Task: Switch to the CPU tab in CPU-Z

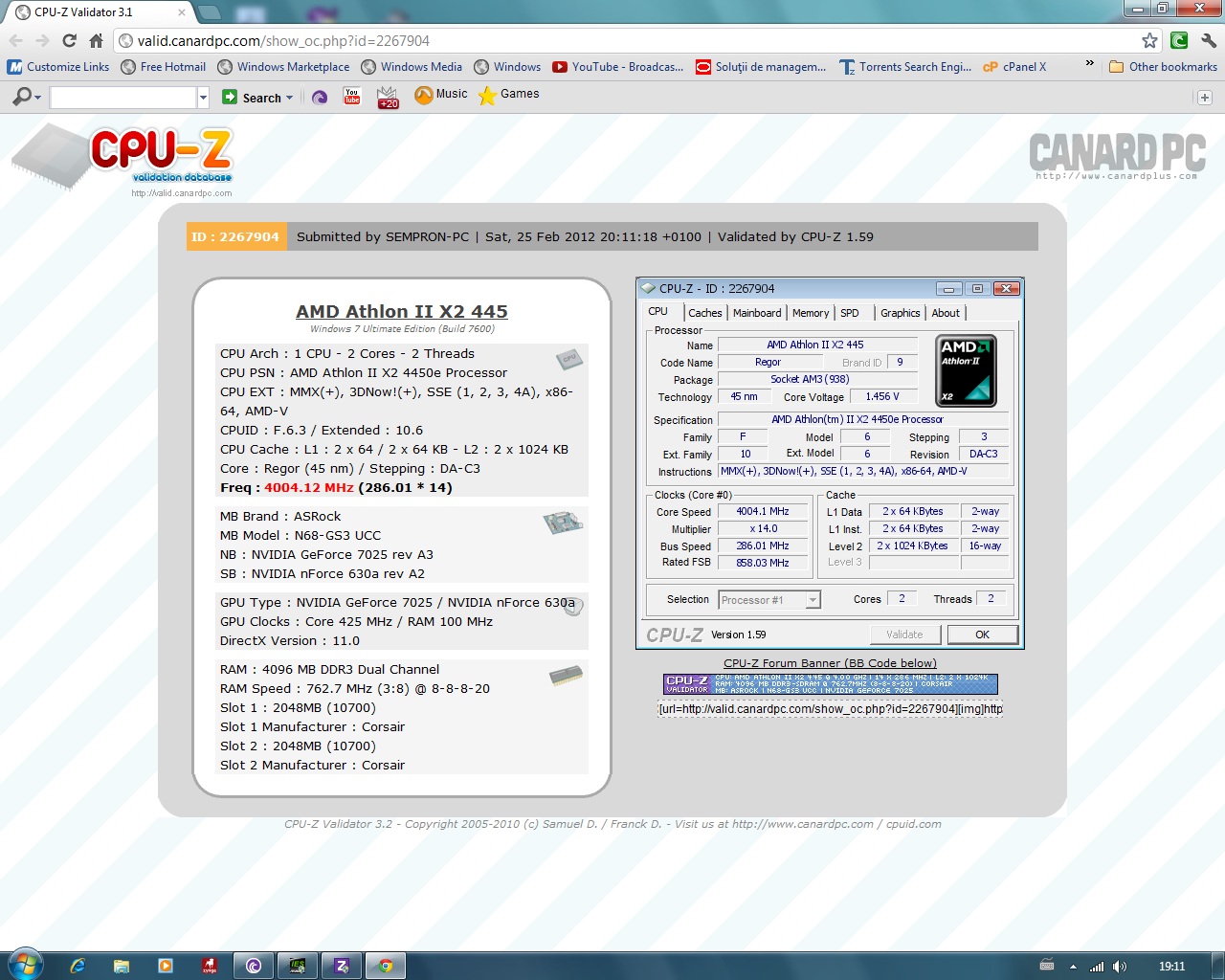Action: [658, 312]
